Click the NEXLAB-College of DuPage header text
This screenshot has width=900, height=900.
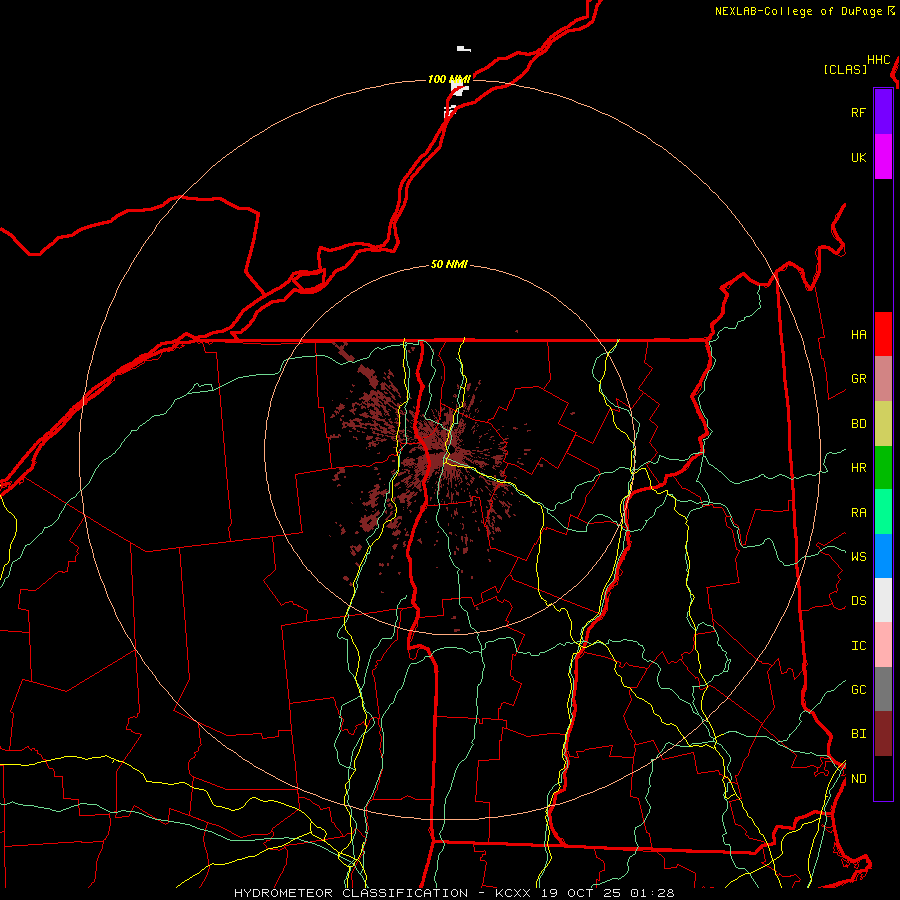[x=798, y=11]
